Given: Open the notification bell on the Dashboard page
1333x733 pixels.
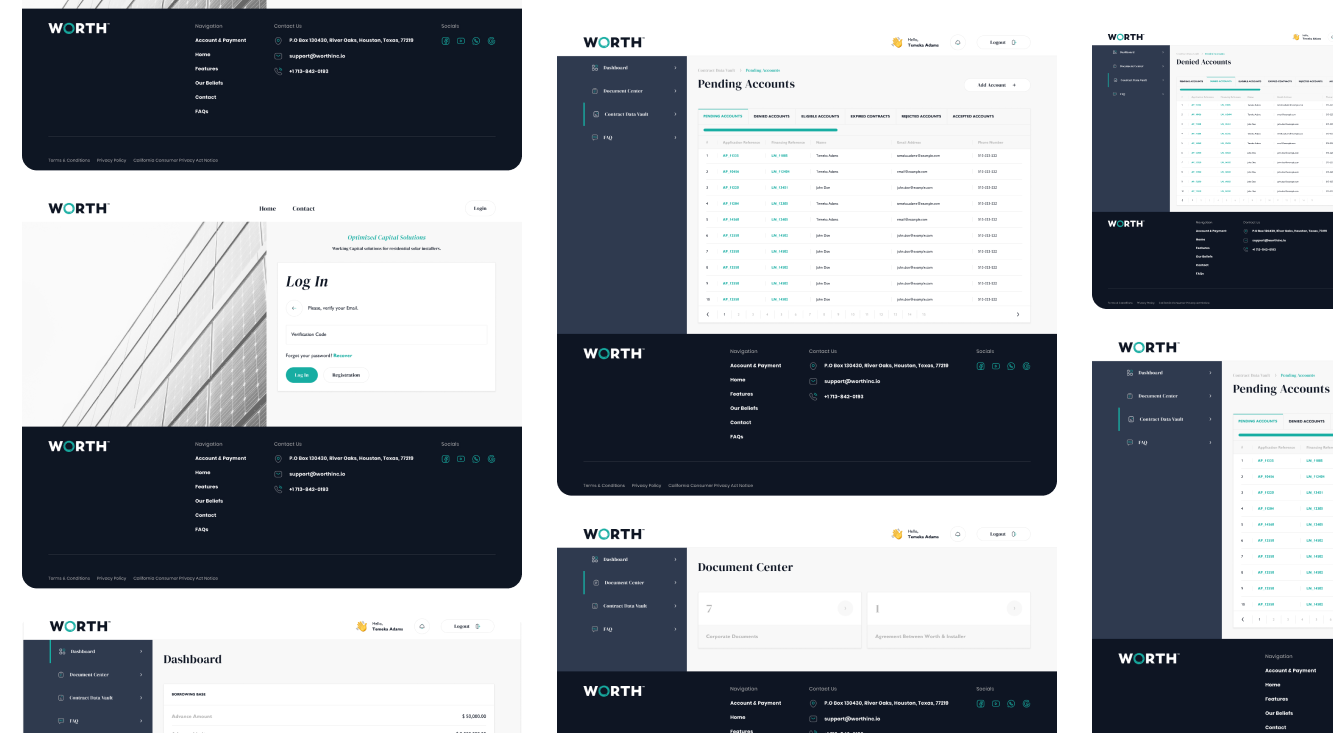Looking at the screenshot, I should tap(422, 627).
